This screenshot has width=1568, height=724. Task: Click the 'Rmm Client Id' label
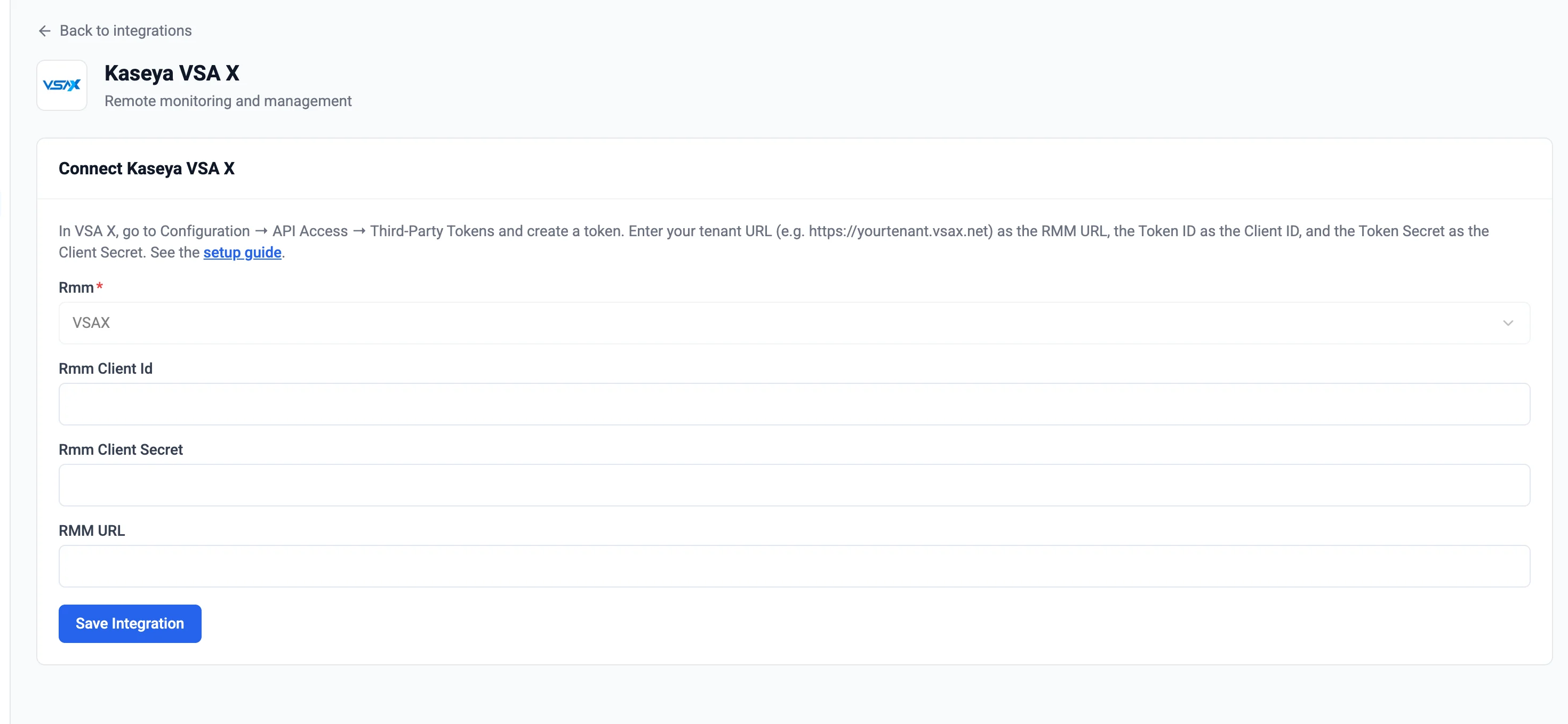click(x=106, y=369)
